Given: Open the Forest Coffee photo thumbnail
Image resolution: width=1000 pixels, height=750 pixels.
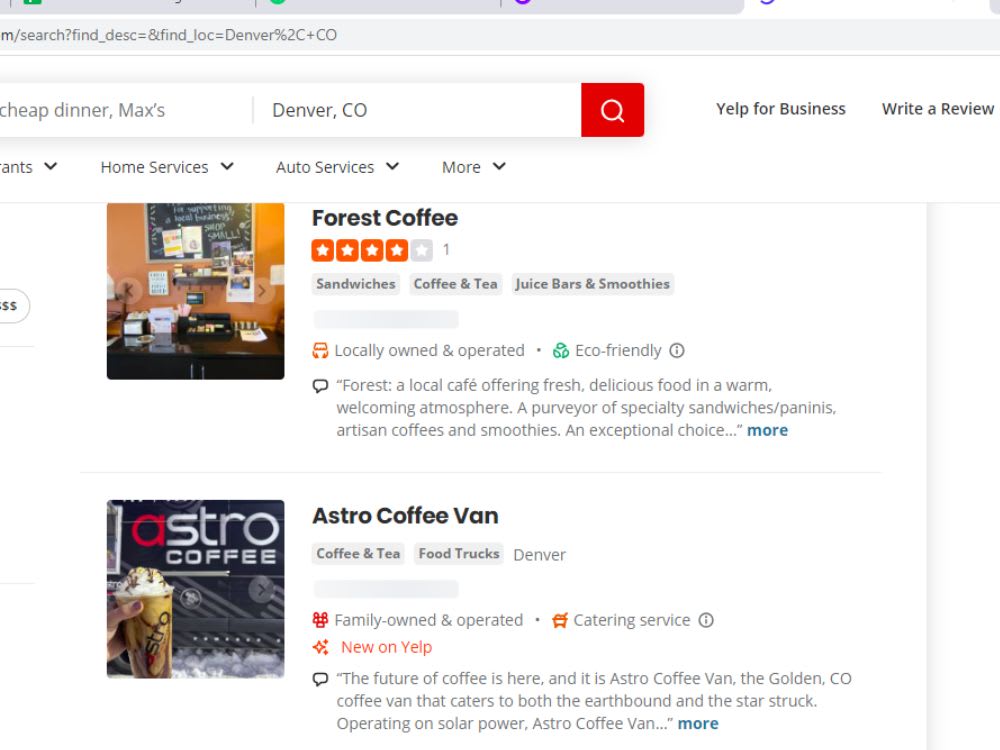Looking at the screenshot, I should click(x=196, y=291).
